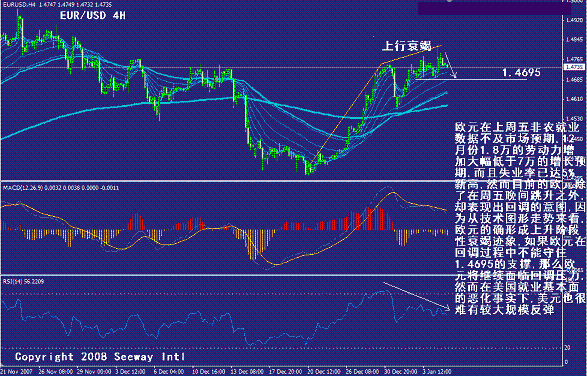Click the Chinese analysis commentary text block
587x376 pixels.
520,218
